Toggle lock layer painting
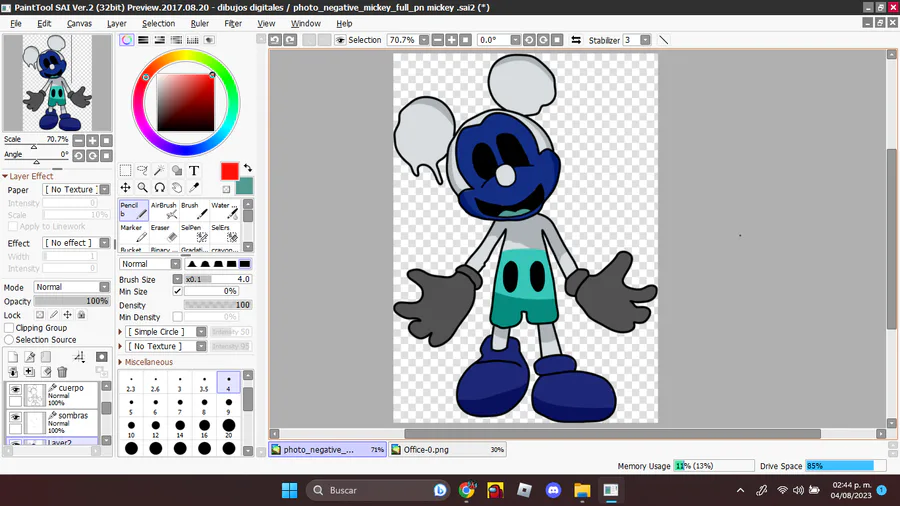 54,315
